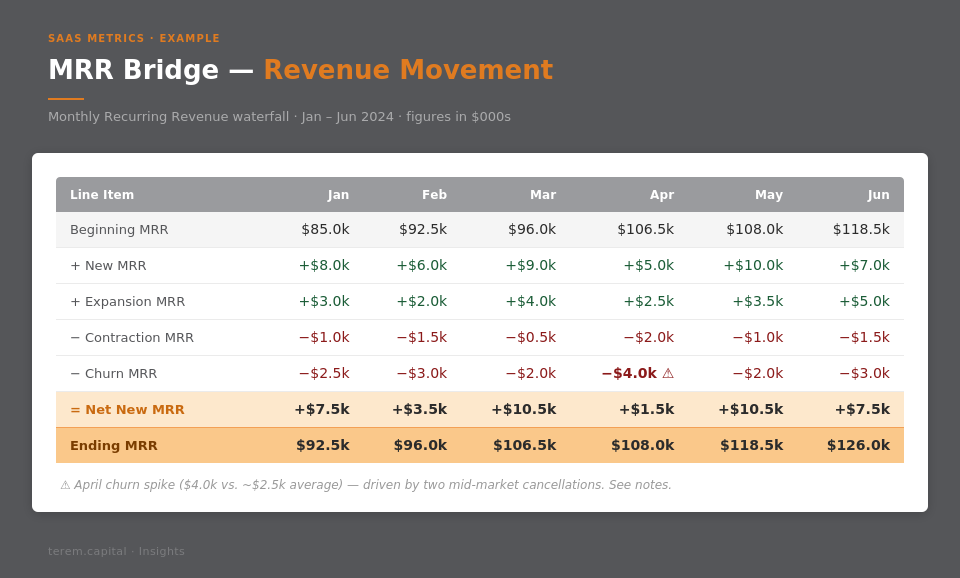The image size is (960, 578).
Task: Select the SAAS METRICS · EXAMPLE label
Action: (x=134, y=38)
